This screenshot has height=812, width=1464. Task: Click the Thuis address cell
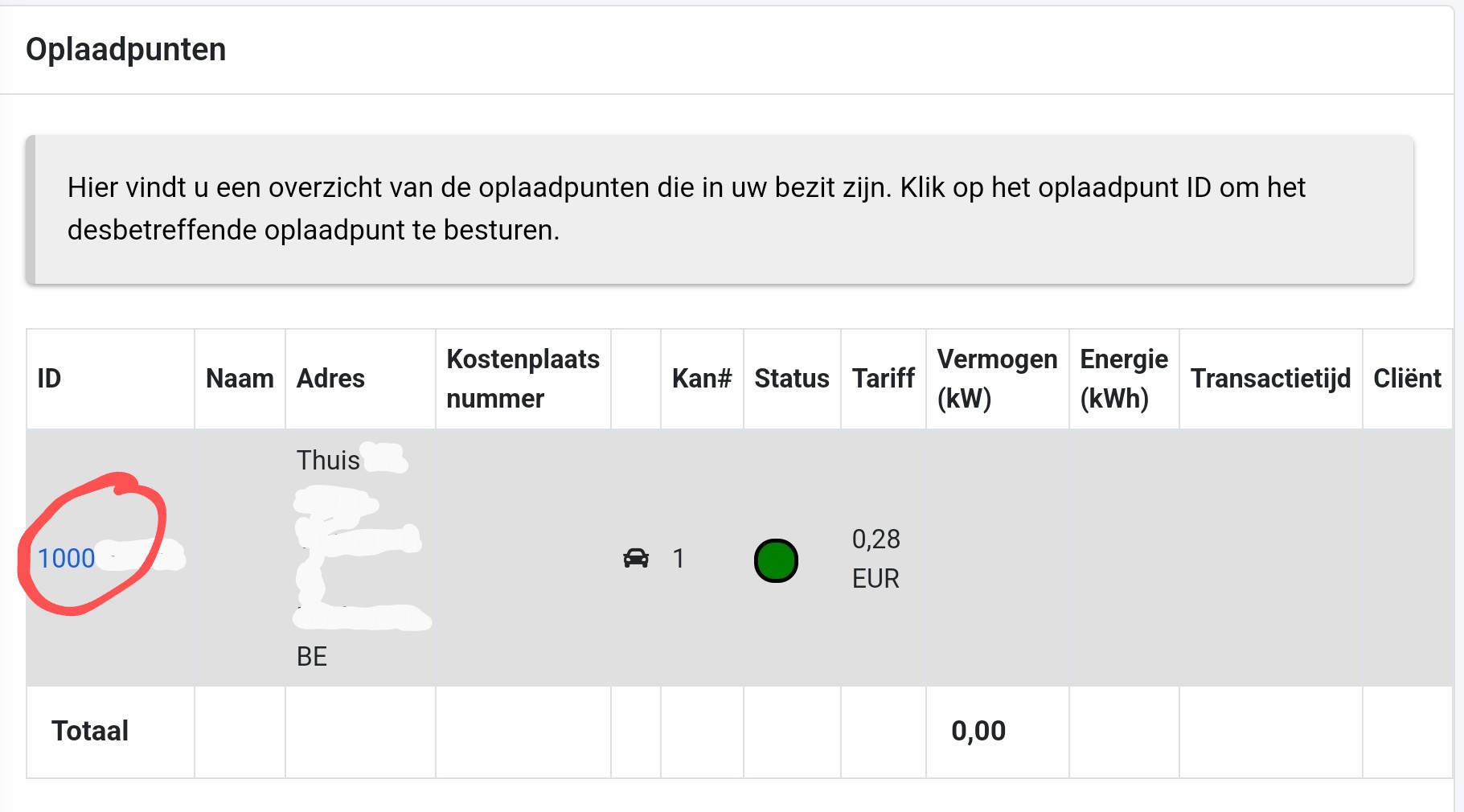point(328,461)
